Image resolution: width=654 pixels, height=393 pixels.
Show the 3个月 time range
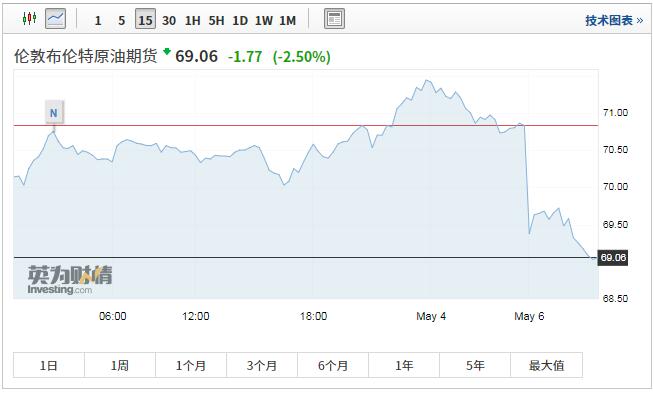coord(262,365)
